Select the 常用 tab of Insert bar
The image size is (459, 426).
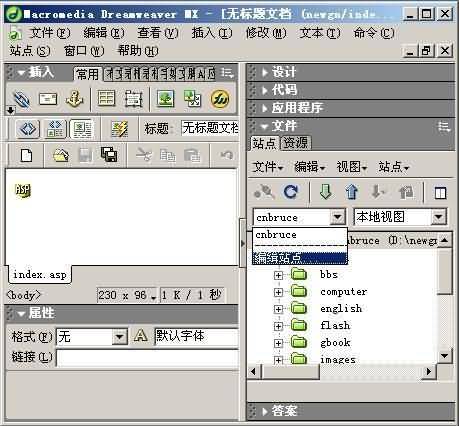point(87,74)
